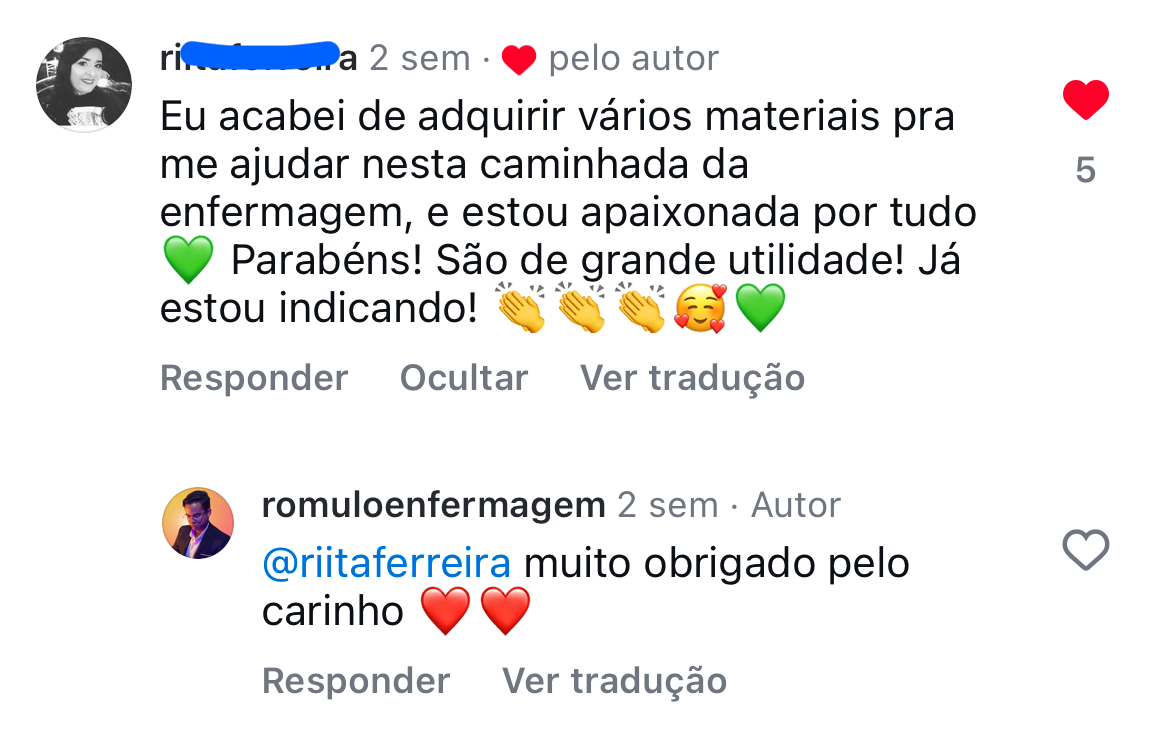Open the @riitaferreira mention link
Viewport: 1170px width, 736px height.
tap(386, 564)
